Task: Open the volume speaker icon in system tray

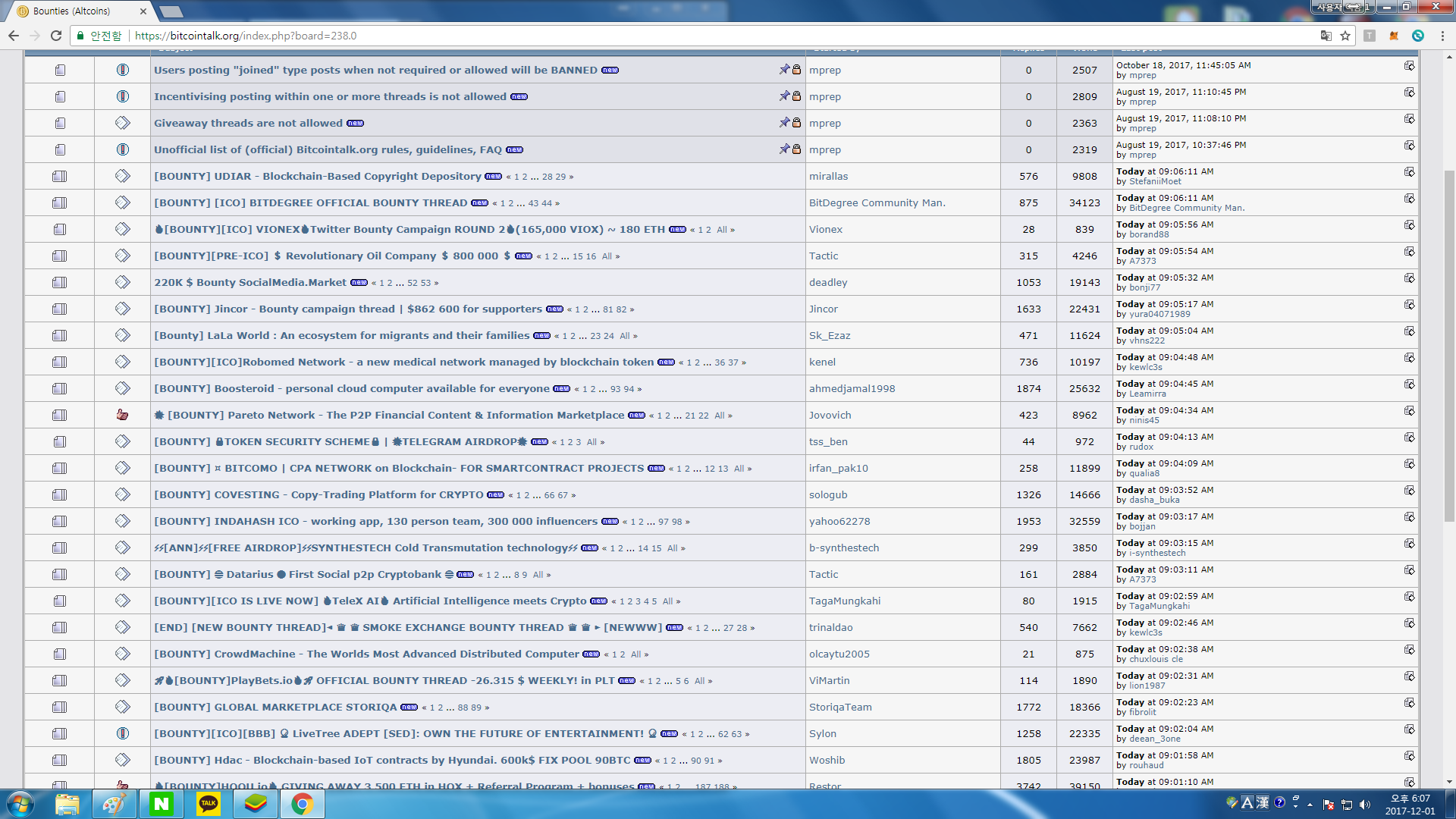Action: tap(1365, 805)
